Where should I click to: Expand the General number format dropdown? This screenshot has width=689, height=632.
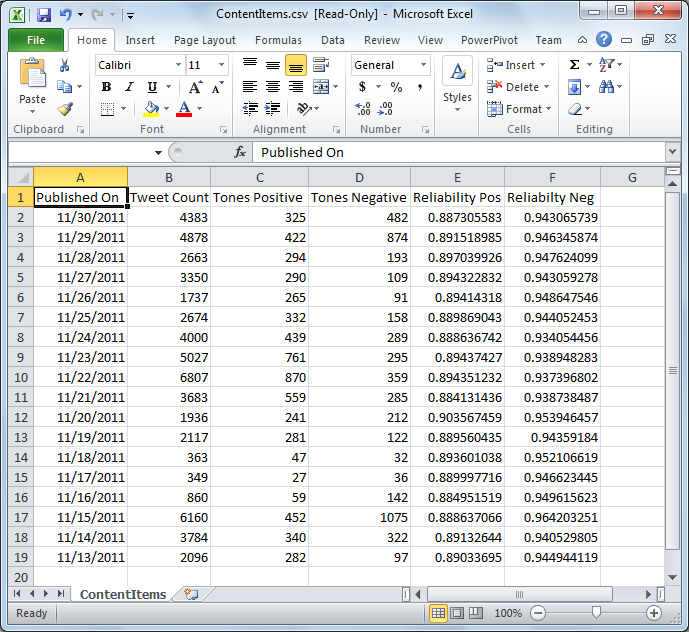[423, 65]
